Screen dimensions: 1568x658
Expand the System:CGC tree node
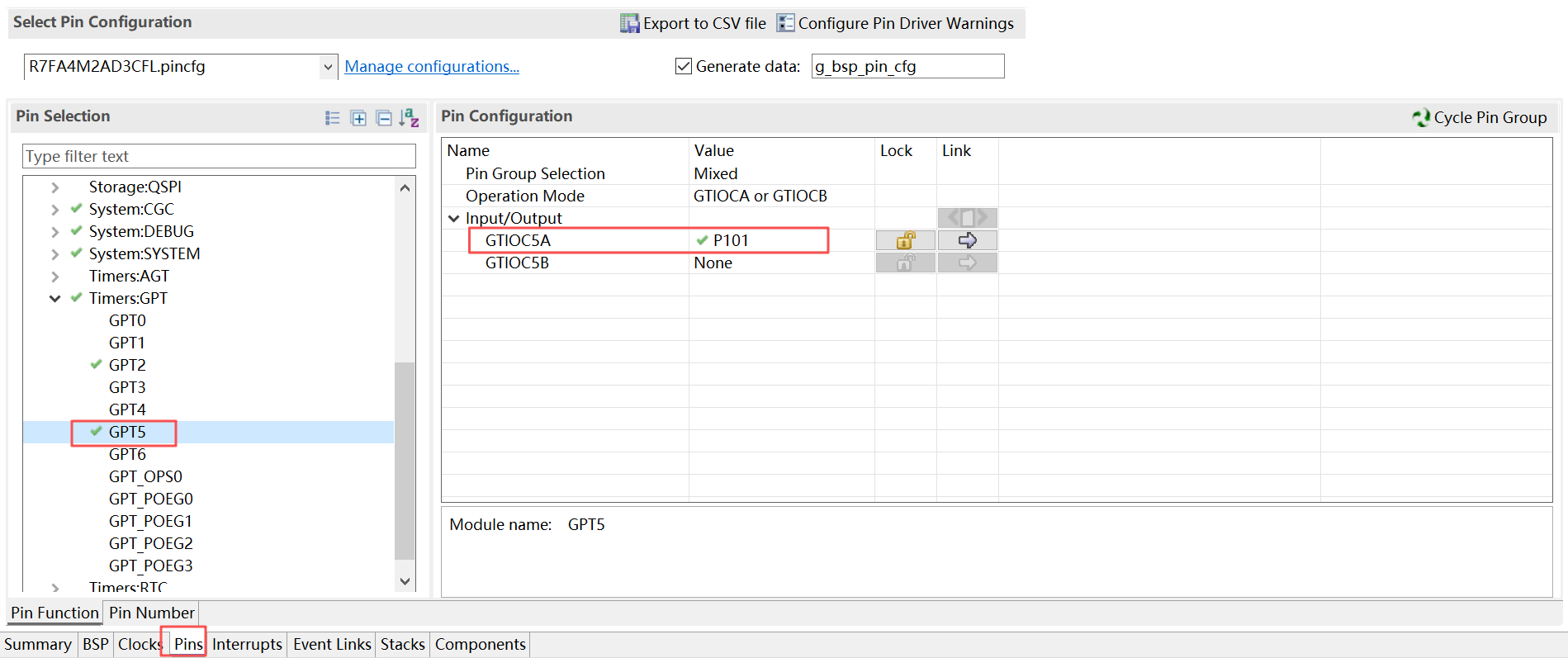coord(54,210)
